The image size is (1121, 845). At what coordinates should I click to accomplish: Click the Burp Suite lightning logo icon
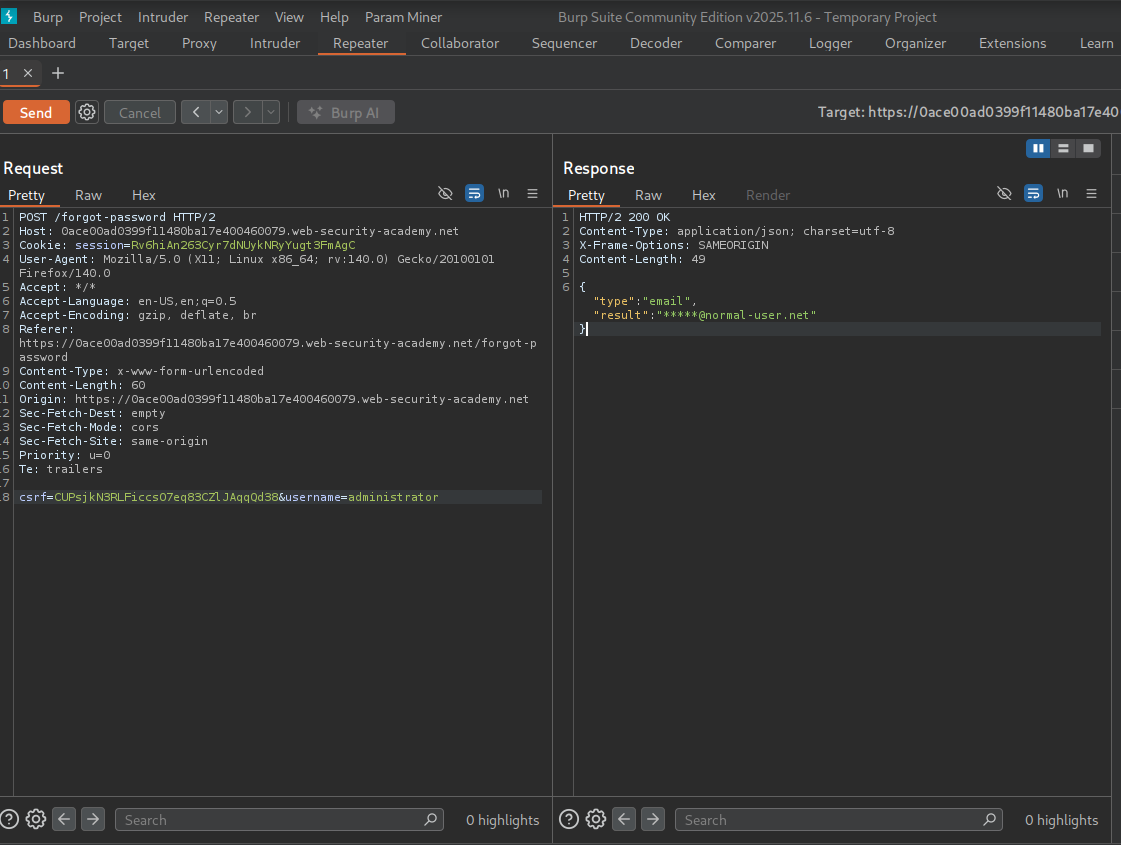(x=9, y=16)
